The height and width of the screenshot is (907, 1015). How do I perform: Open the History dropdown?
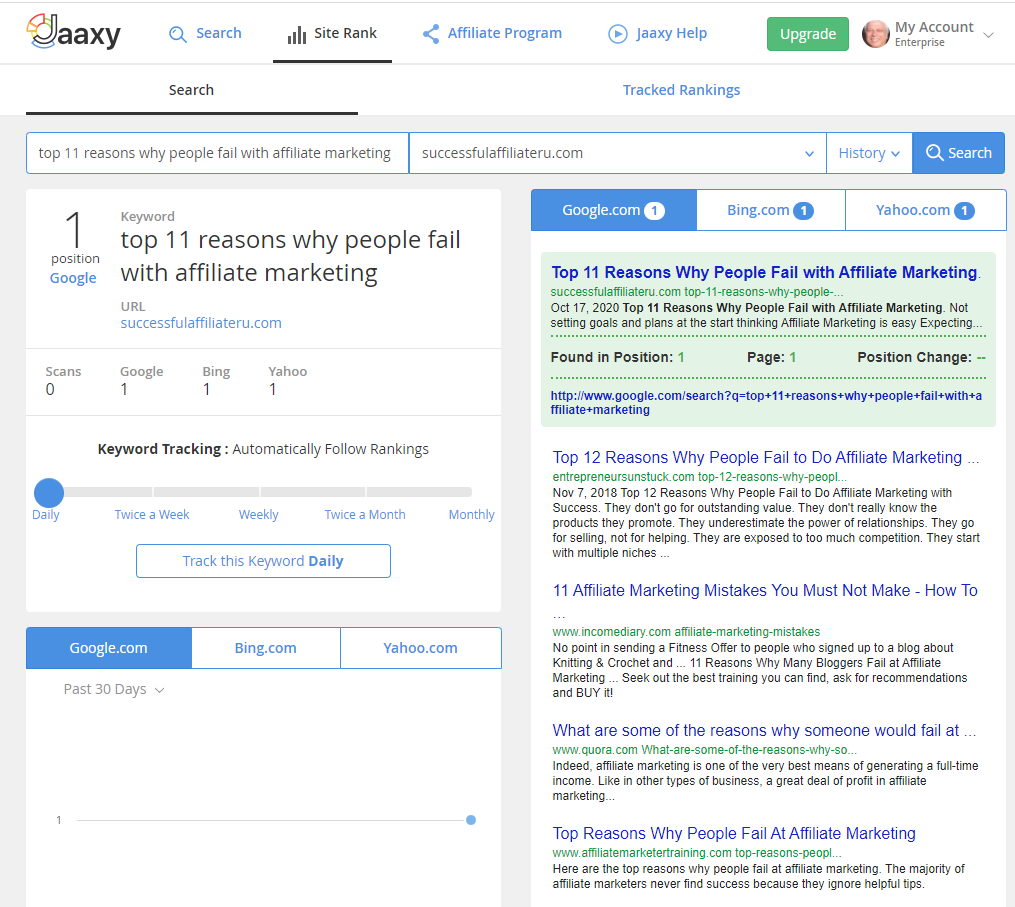coord(869,153)
